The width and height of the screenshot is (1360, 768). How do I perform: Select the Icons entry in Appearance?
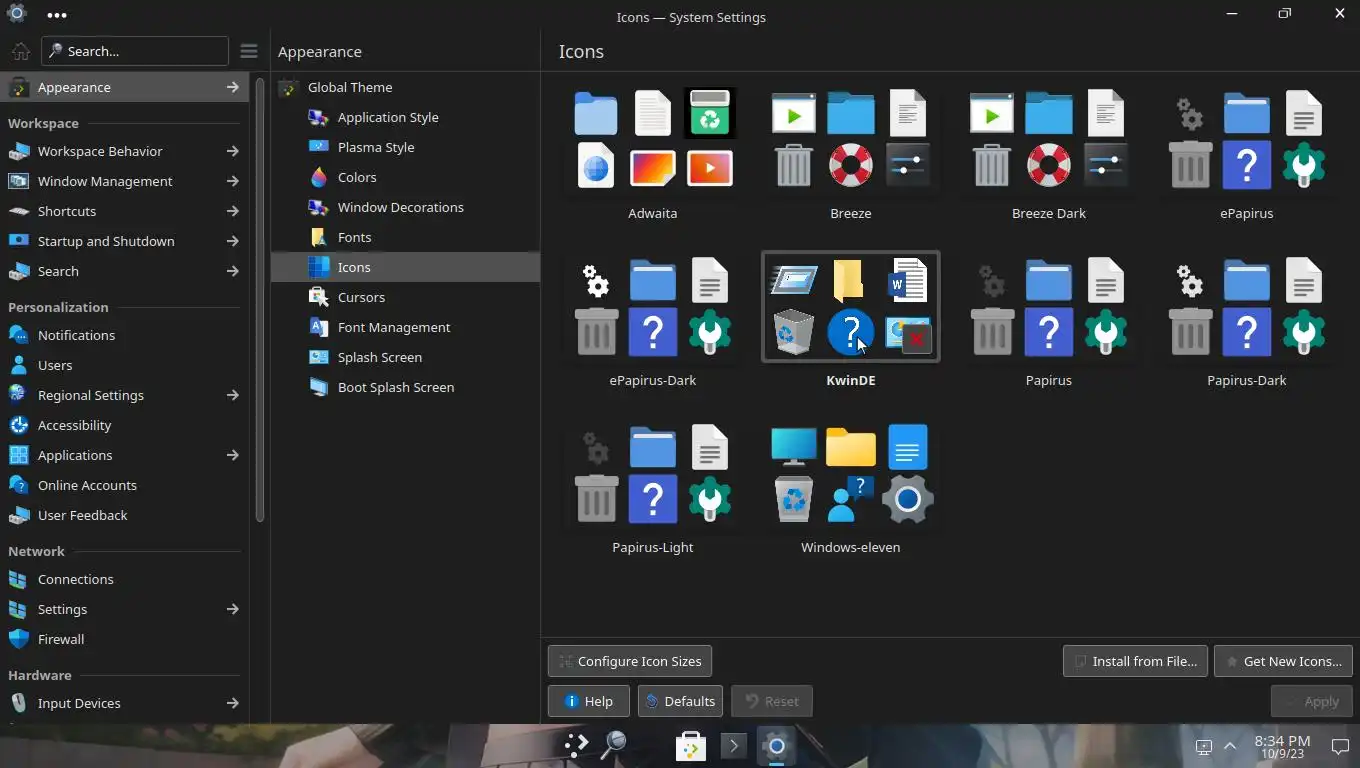(x=405, y=267)
